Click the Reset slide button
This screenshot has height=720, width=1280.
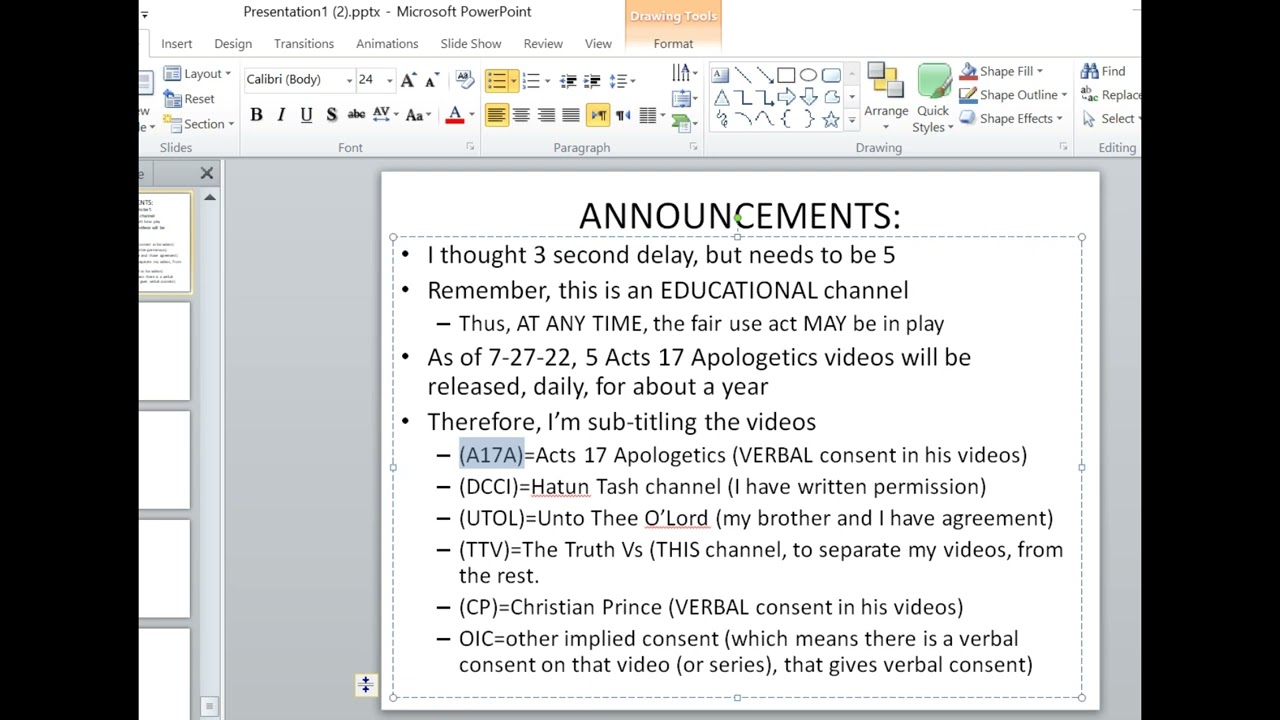click(190, 99)
